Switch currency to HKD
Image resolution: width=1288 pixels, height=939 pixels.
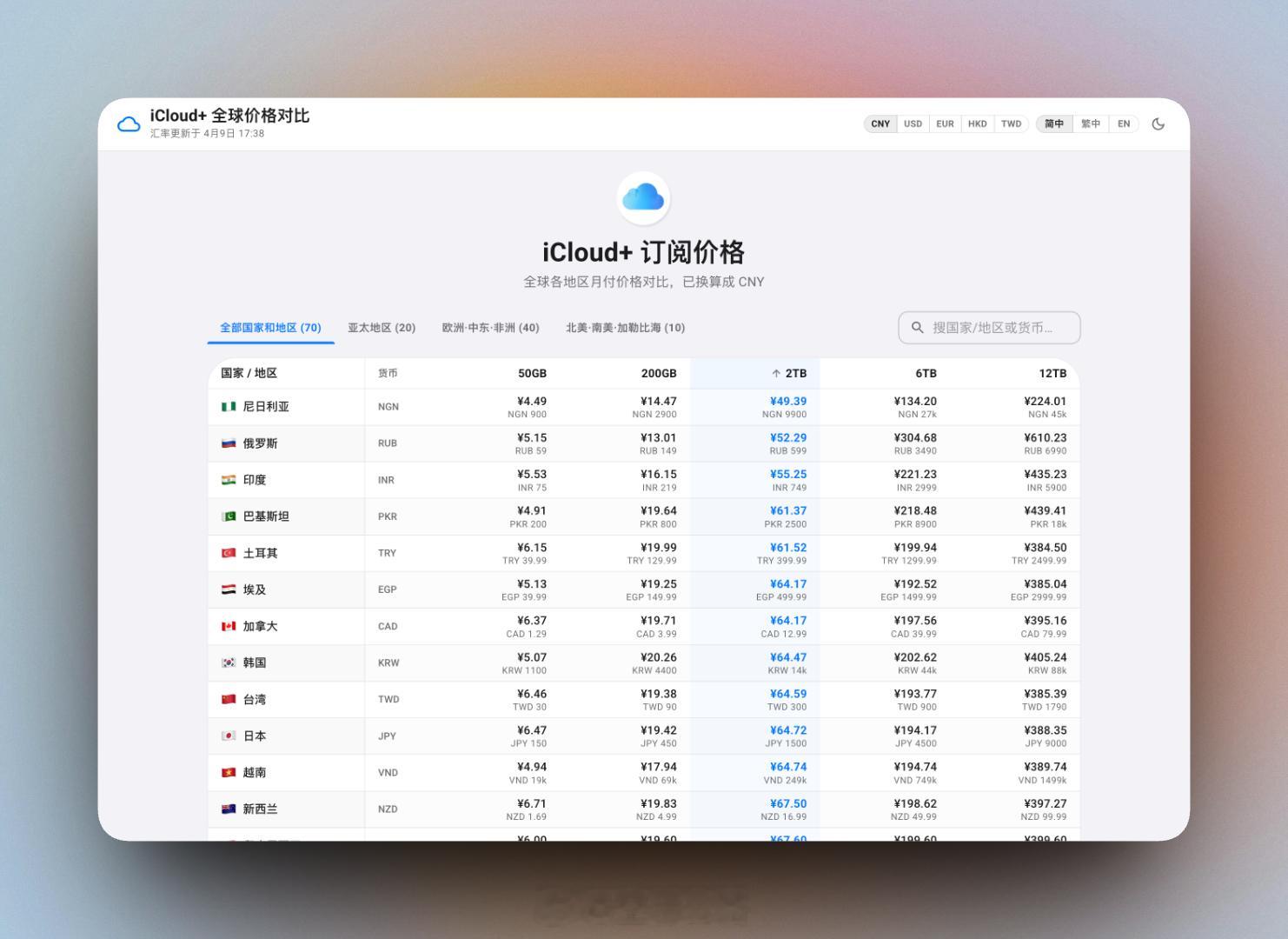point(977,123)
